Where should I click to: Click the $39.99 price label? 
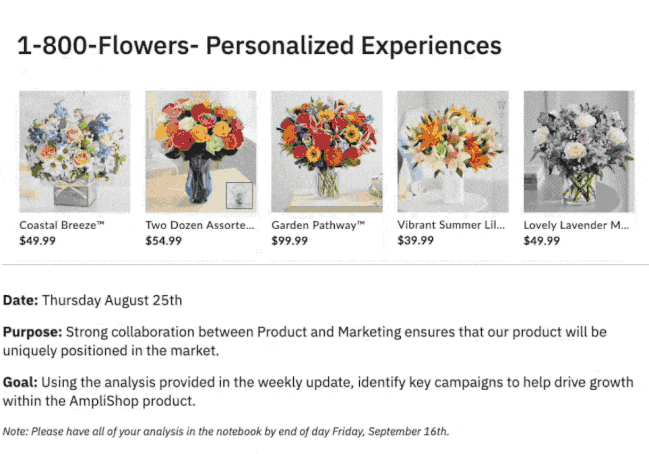point(416,241)
